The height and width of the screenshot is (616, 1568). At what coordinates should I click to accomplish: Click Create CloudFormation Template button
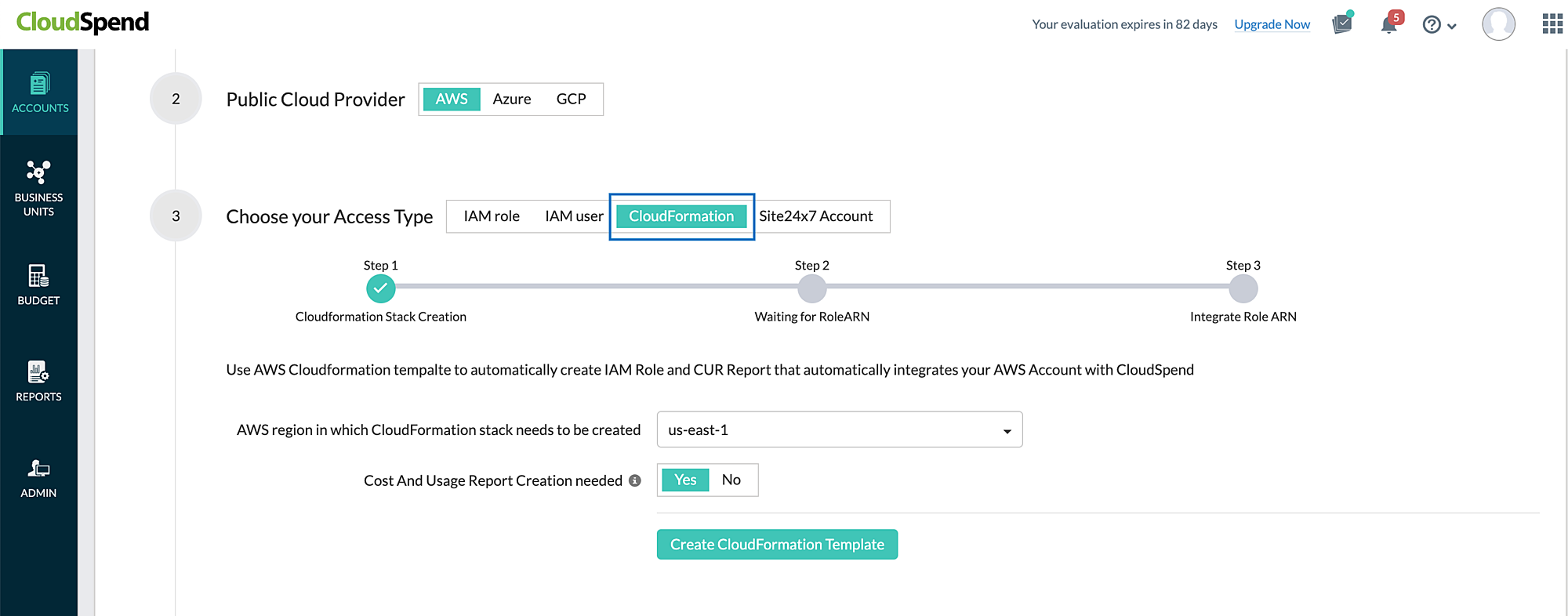coord(777,545)
